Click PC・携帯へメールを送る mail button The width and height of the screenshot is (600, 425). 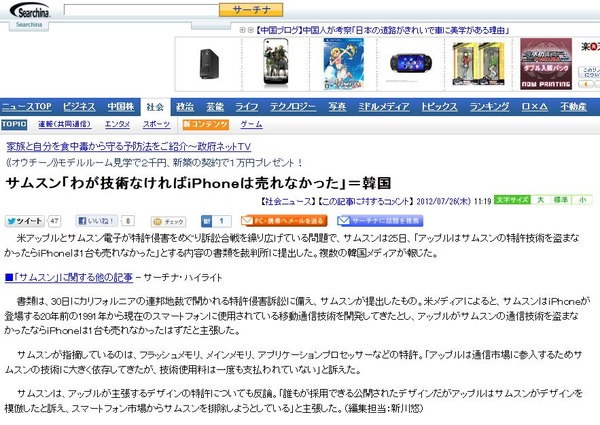284,221
